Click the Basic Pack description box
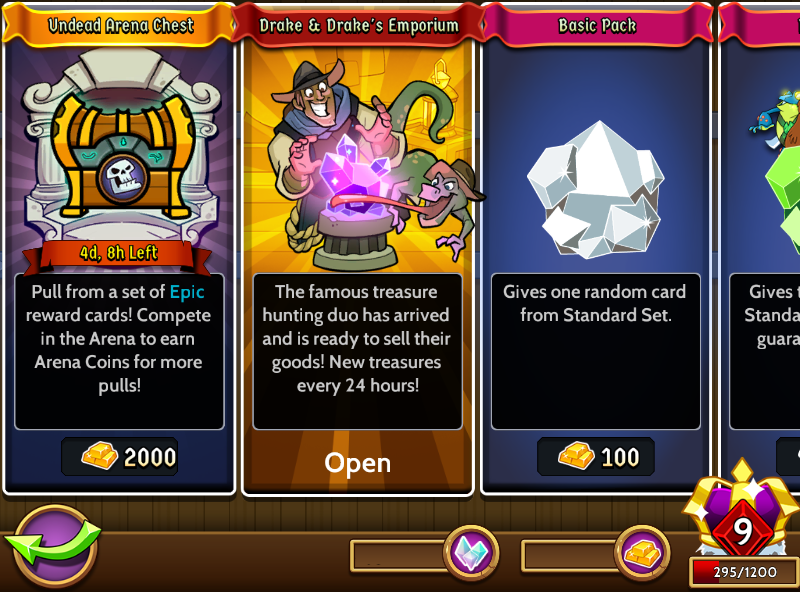 (595, 352)
